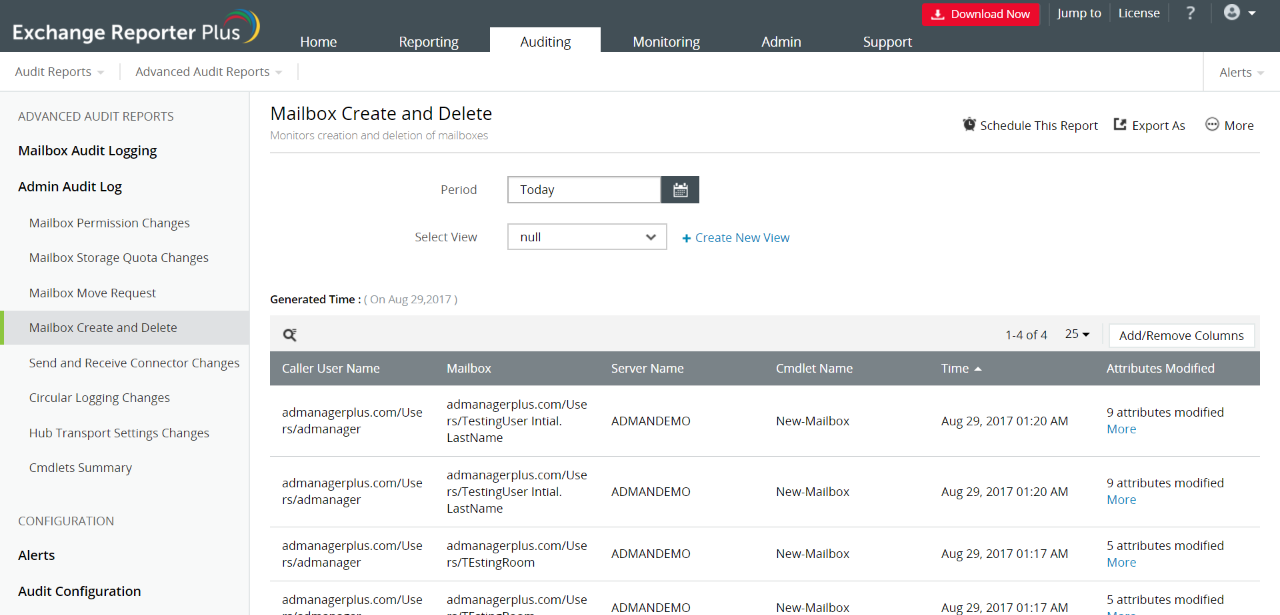Expand the Audit Reports menu
This screenshot has height=615, width=1280.
pyautogui.click(x=60, y=72)
